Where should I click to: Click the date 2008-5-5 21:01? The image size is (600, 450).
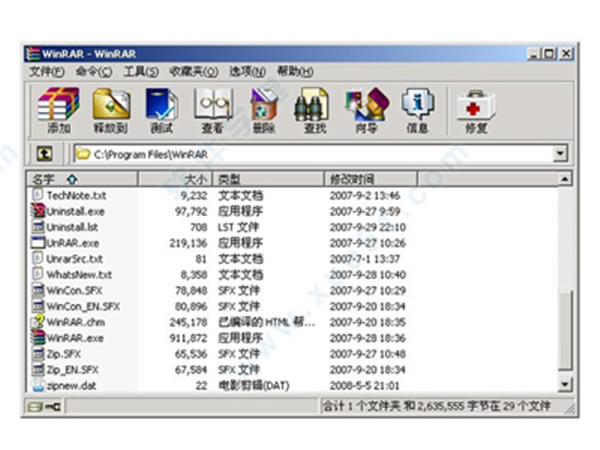click(365, 385)
